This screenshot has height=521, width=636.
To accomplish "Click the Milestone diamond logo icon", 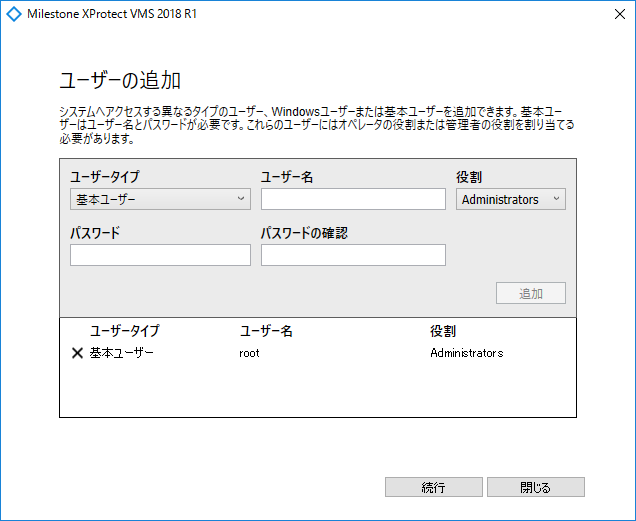I will [x=14, y=14].
